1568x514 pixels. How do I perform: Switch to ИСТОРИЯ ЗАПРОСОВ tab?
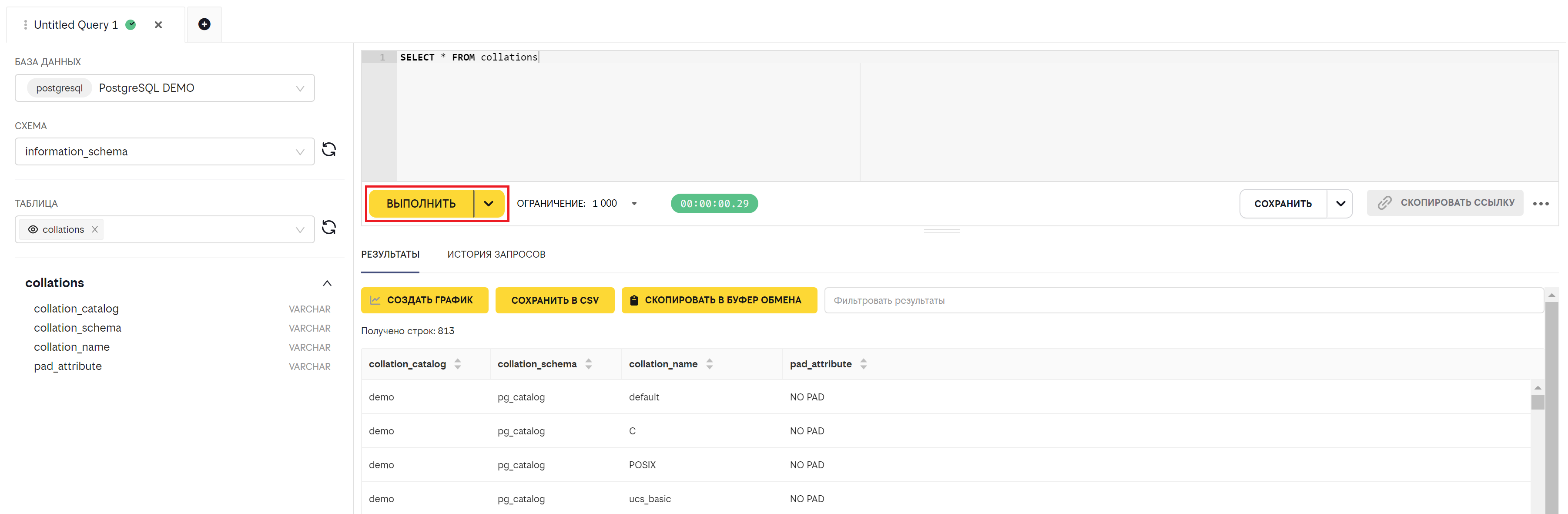[496, 255]
